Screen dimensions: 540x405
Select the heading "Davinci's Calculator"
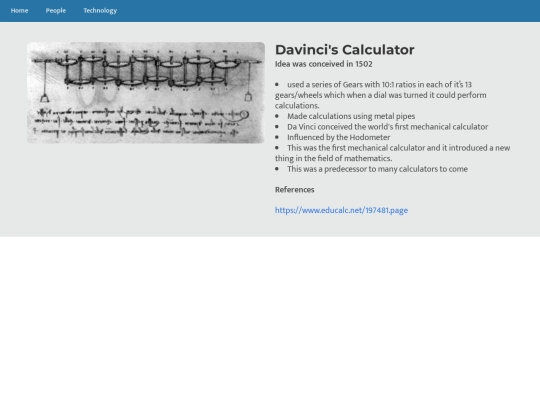(344, 50)
